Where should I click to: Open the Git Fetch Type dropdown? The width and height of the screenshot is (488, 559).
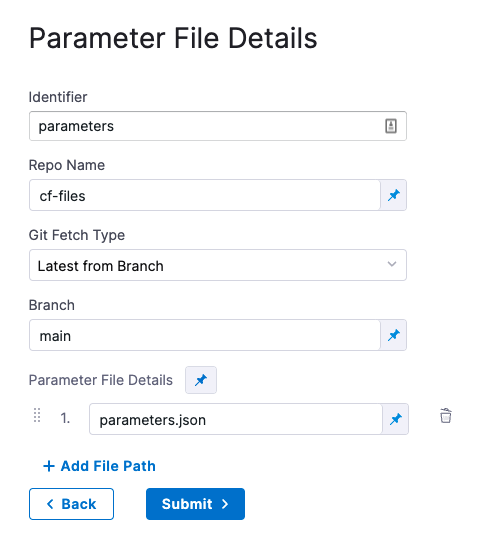click(218, 265)
